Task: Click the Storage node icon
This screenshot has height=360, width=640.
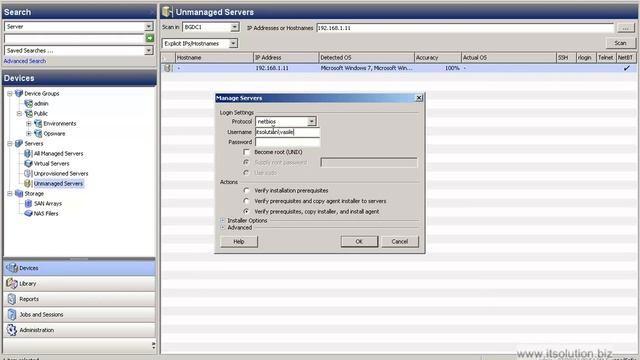Action: pos(19,193)
